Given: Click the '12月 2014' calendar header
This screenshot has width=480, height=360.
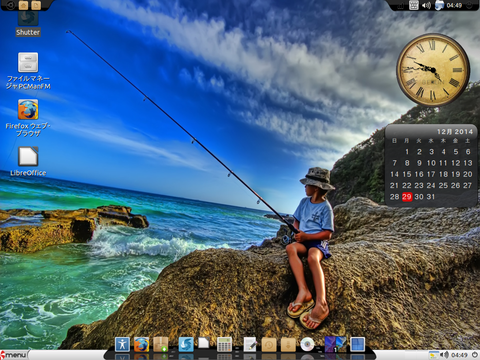Looking at the screenshot, I should pos(455,132).
